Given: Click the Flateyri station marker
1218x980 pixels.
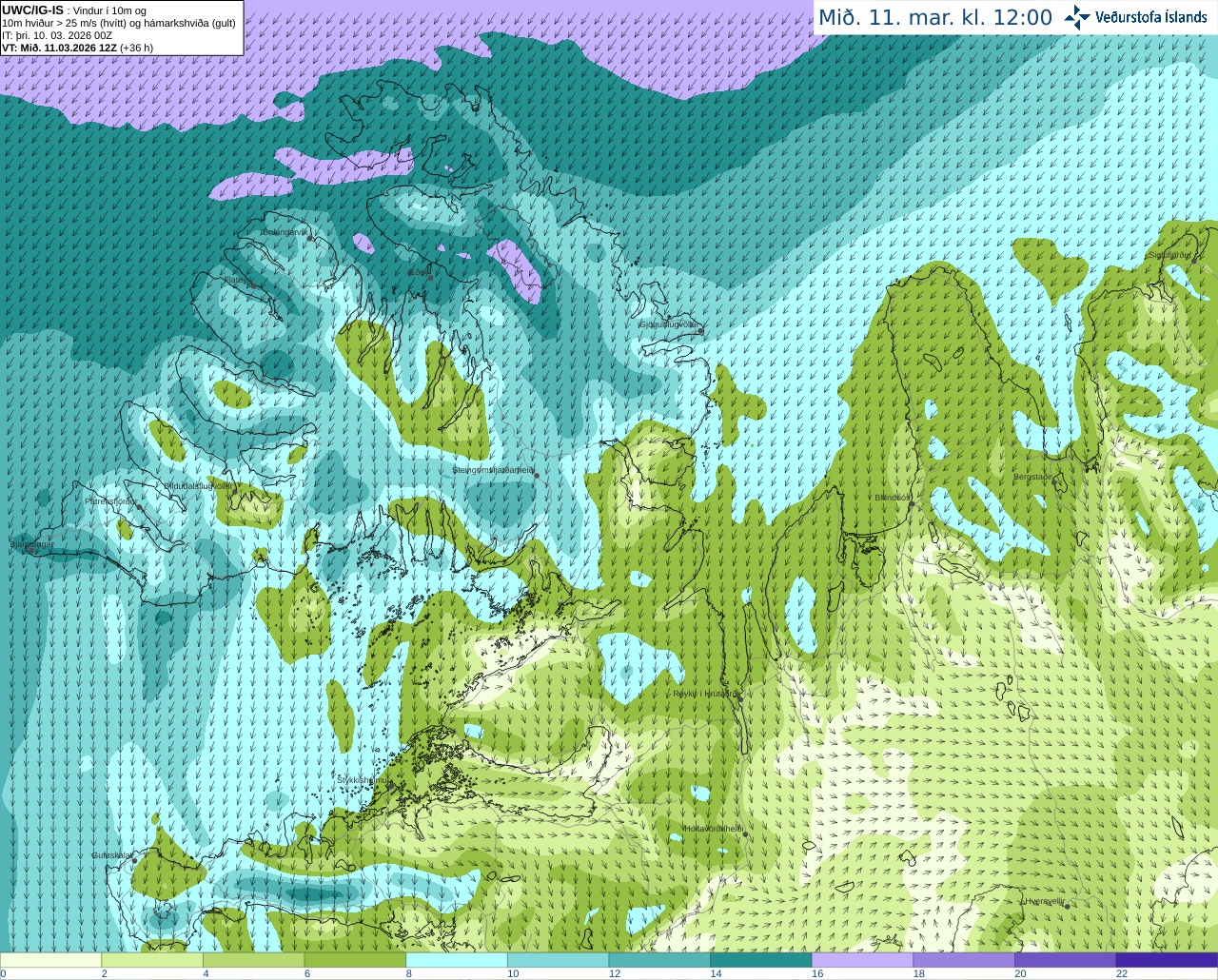Looking at the screenshot, I should click(x=253, y=286).
